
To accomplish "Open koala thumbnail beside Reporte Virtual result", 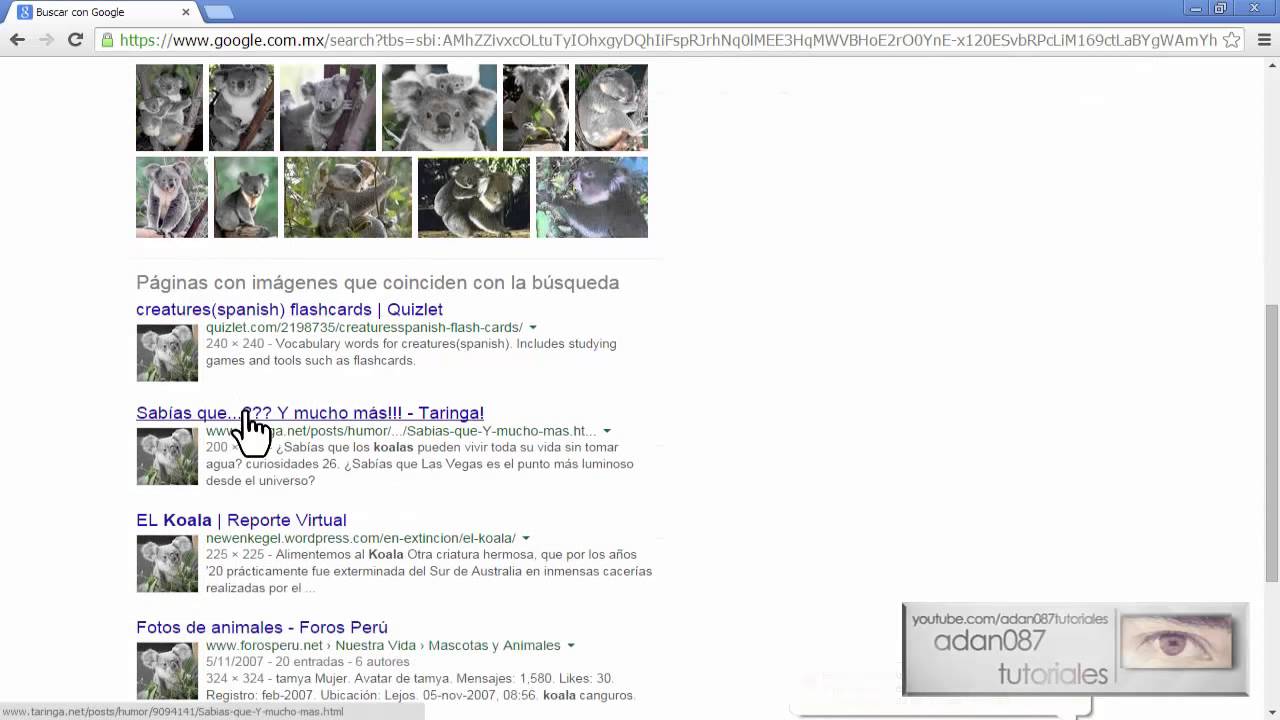I will [167, 564].
